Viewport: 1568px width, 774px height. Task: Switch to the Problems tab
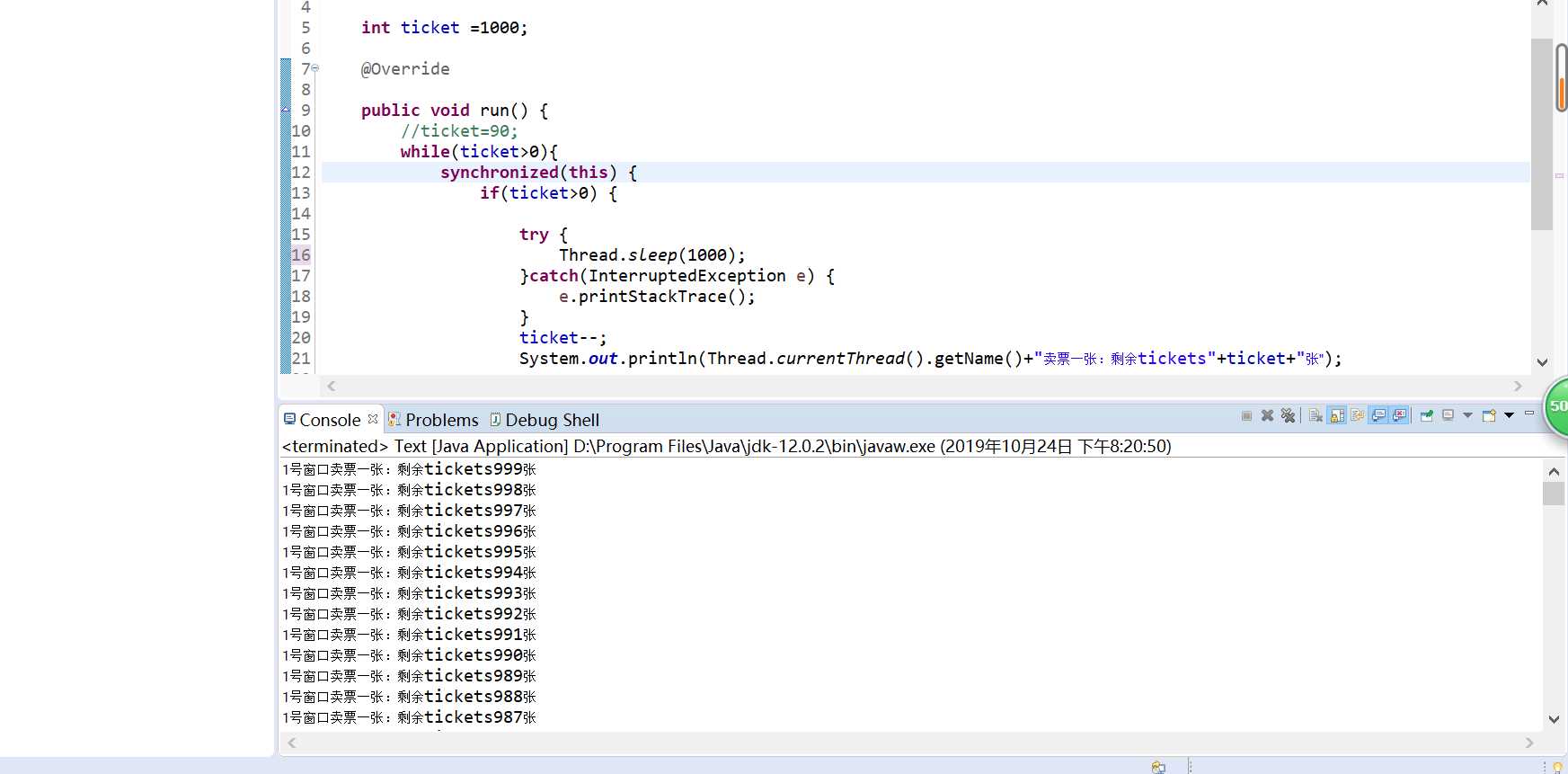point(441,420)
